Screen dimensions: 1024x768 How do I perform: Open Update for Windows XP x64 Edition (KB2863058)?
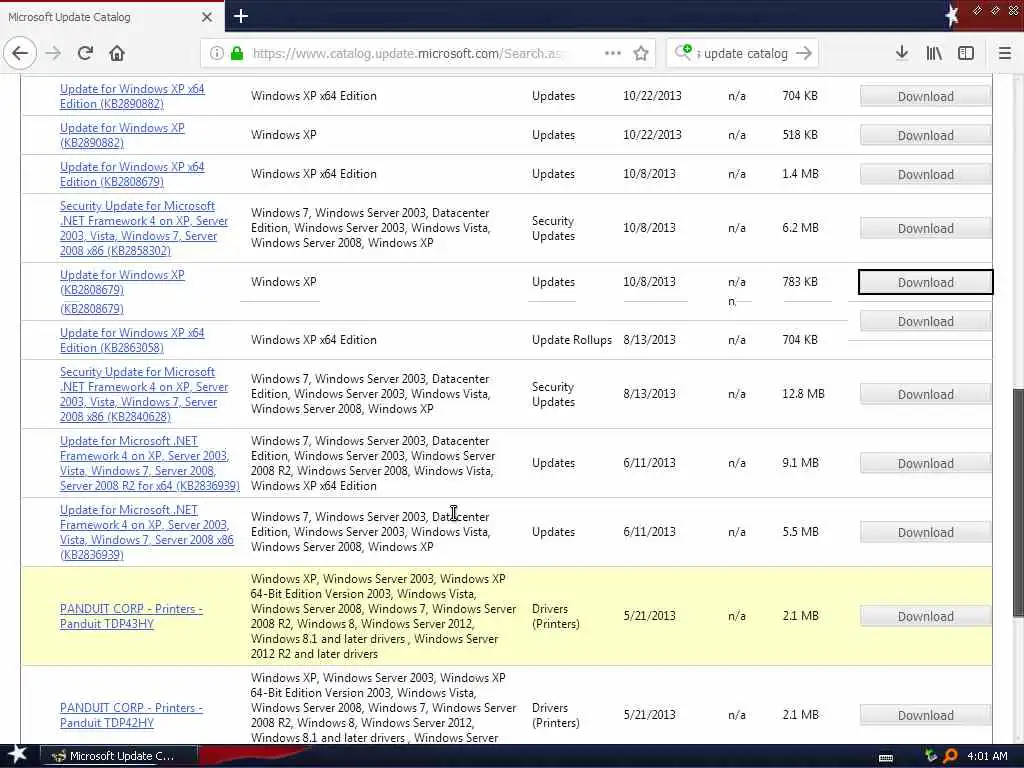click(132, 340)
